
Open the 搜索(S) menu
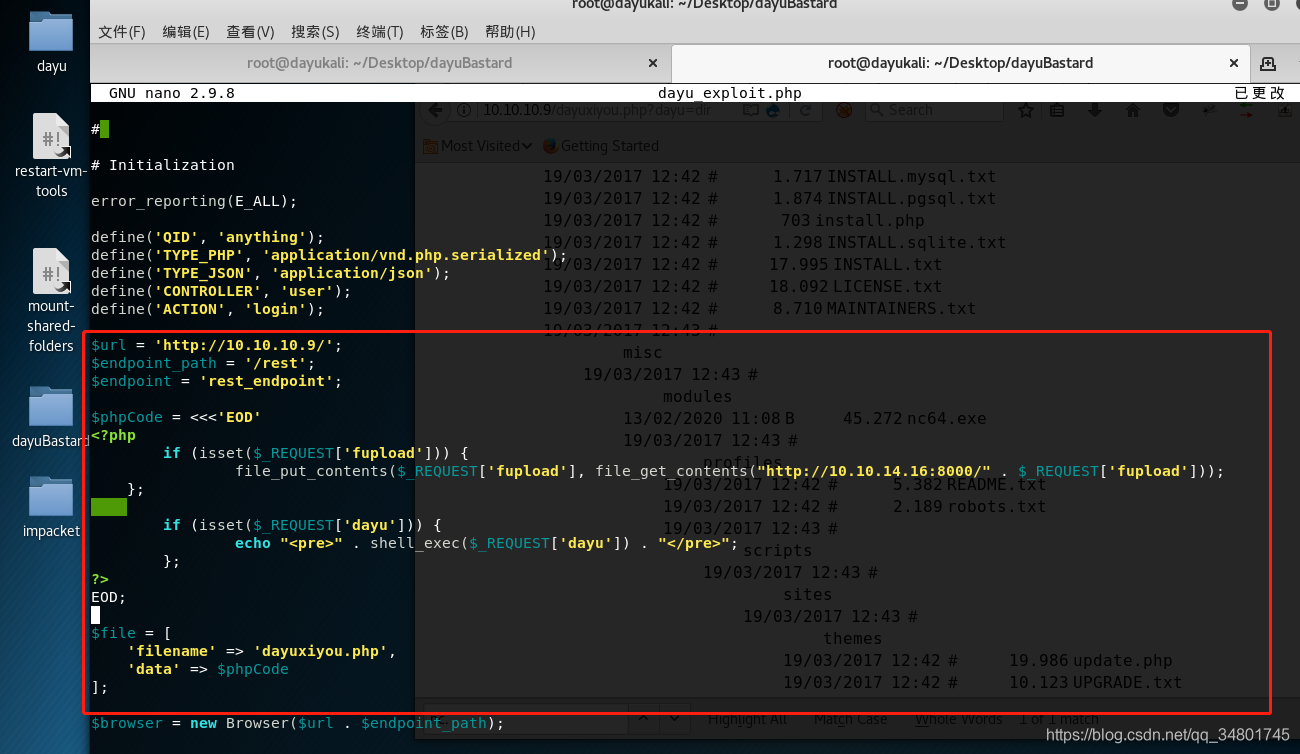[x=315, y=32]
